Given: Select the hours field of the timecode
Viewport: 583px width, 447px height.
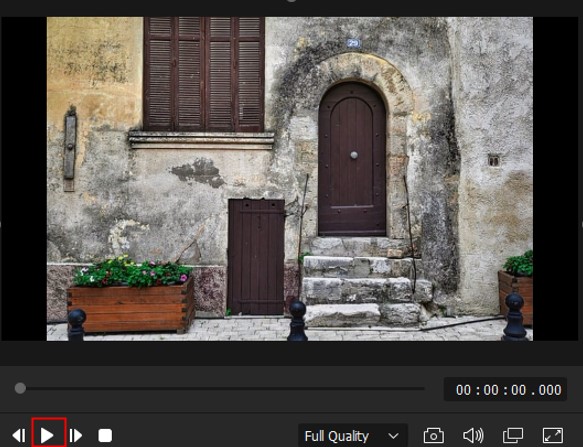Looking at the screenshot, I should pyautogui.click(x=463, y=390).
